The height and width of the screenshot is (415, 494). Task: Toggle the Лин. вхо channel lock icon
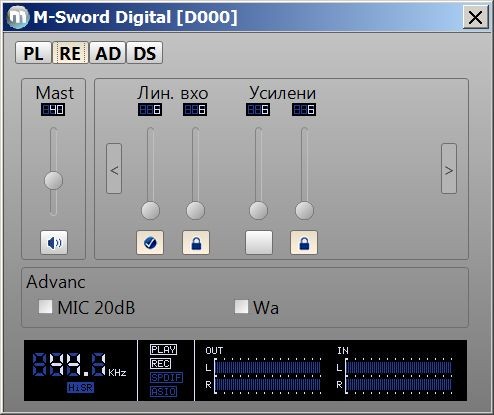coord(196,243)
